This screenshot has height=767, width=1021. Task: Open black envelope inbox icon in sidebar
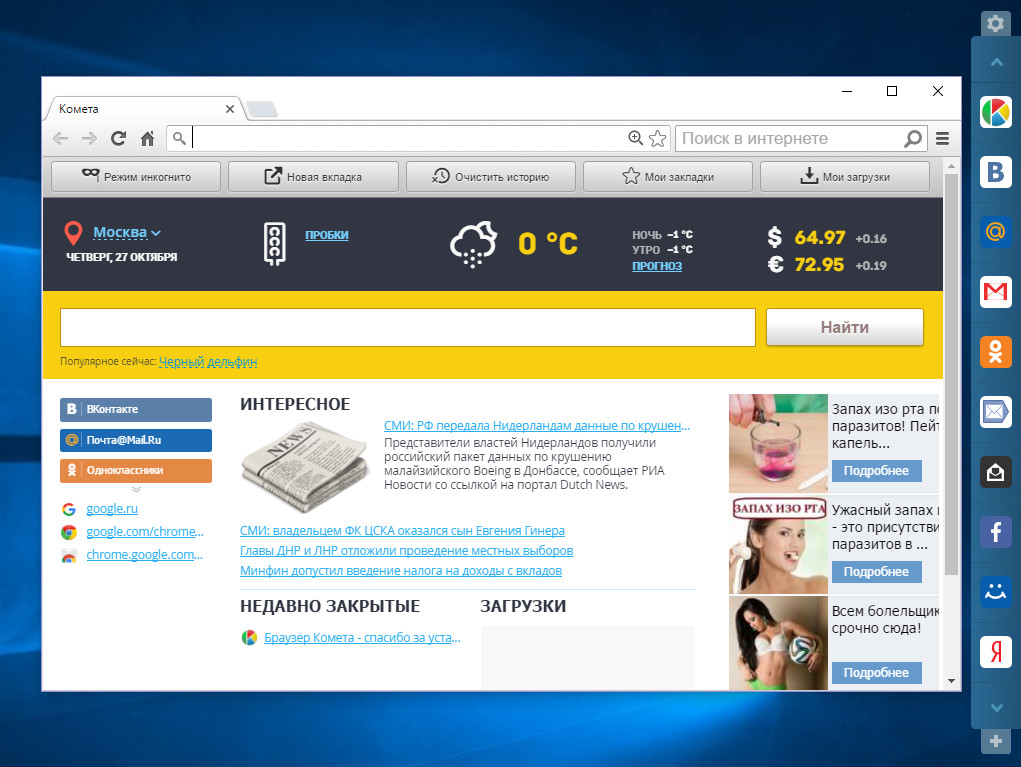coord(996,472)
